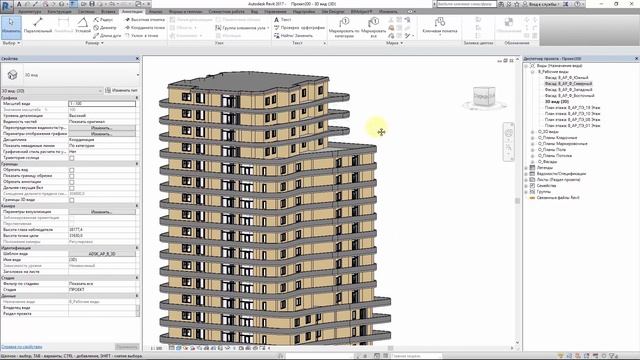Click the ViewCube in the 3D view

(x=484, y=97)
